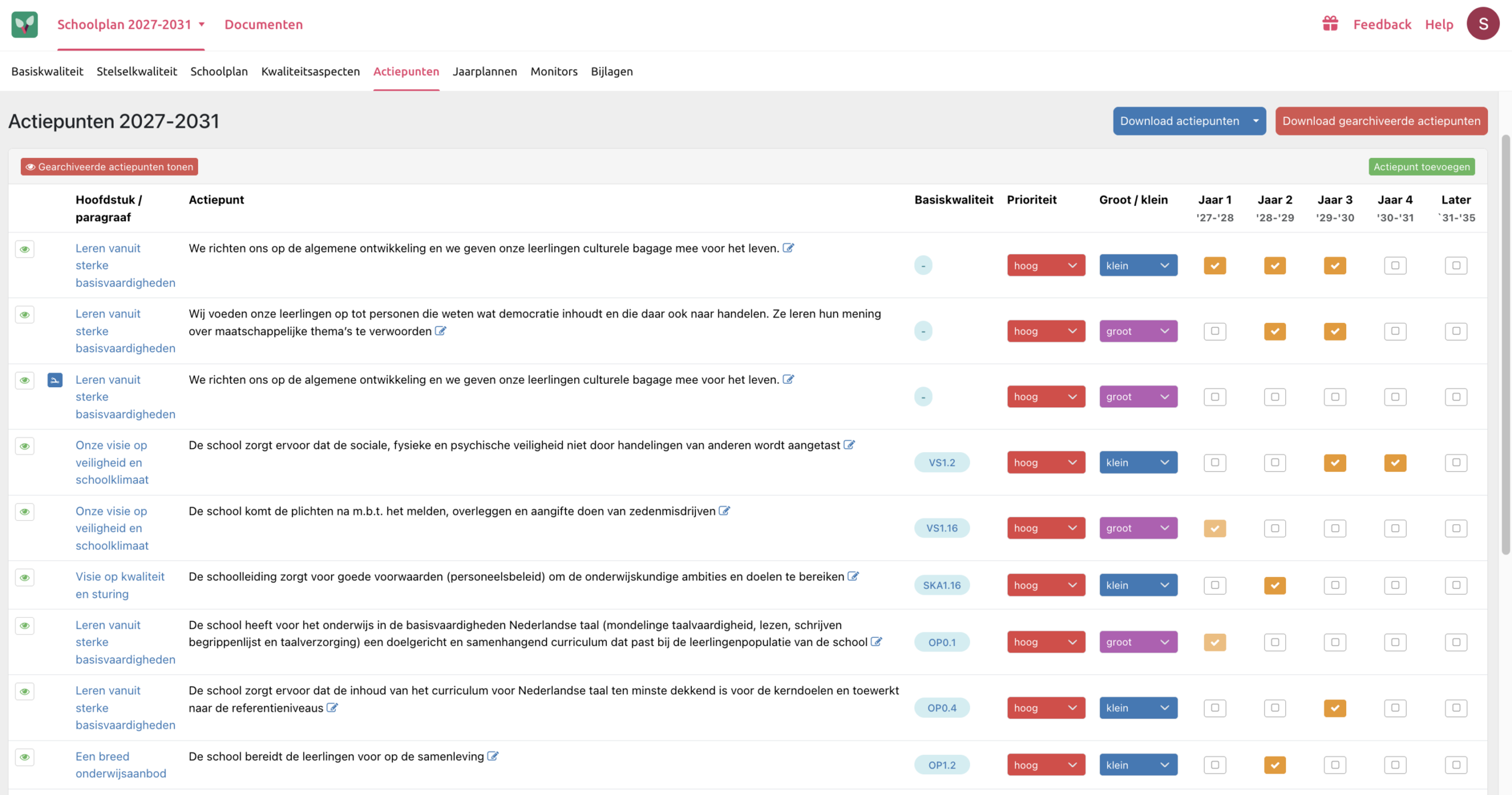Viewport: 1512px width, 795px height.
Task: Click the green leaf app logo
Action: (25, 25)
